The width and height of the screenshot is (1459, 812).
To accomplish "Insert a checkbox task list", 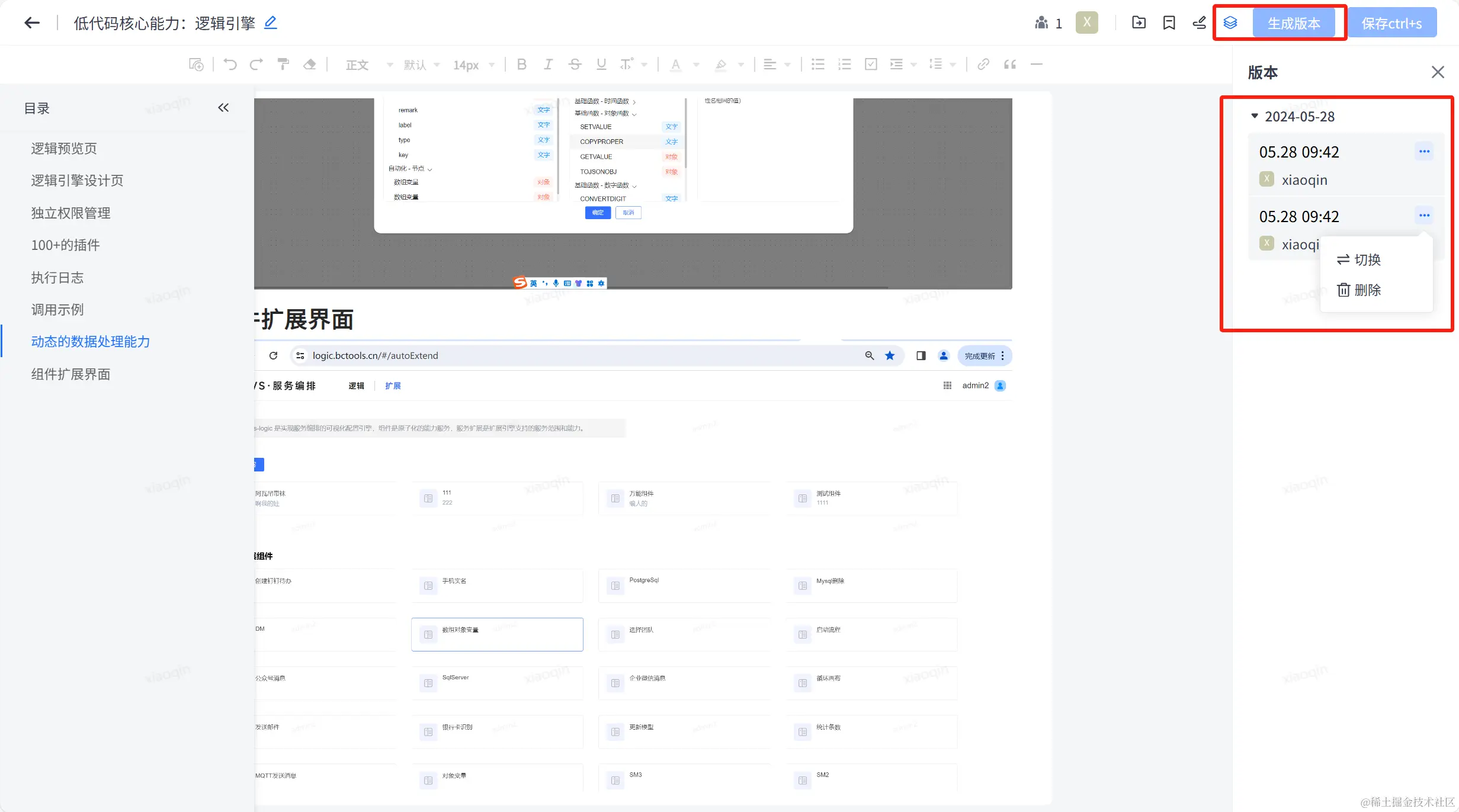I will (871, 65).
